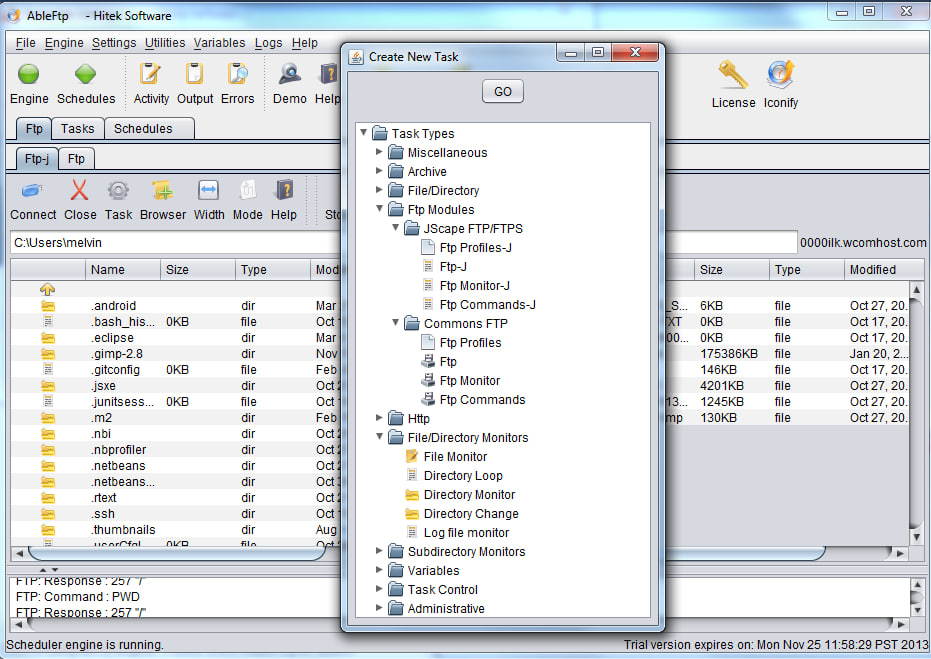Expand the Subdirectory Monitors node
931x659 pixels.
point(379,551)
